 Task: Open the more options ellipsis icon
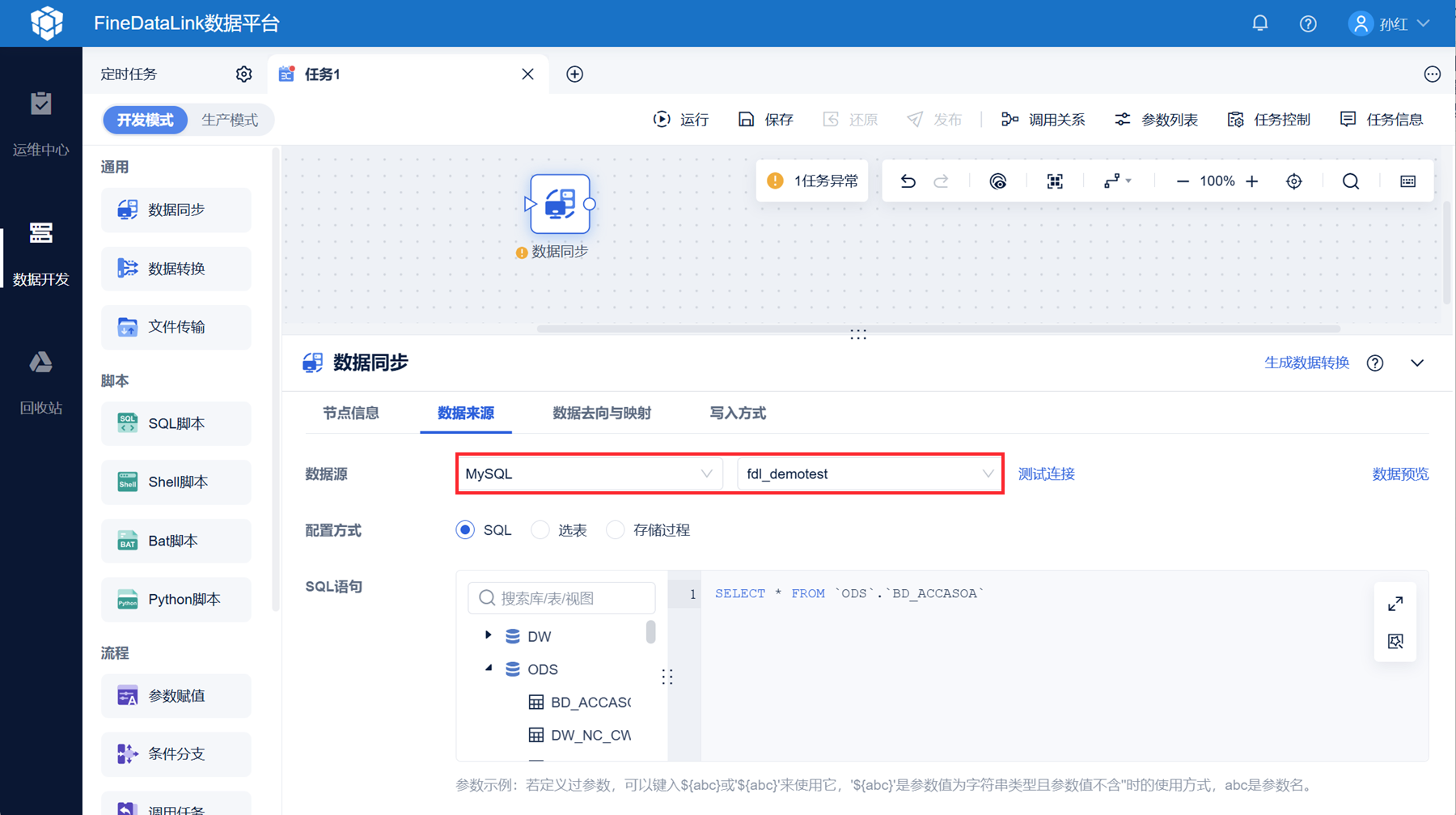pyautogui.click(x=1432, y=74)
